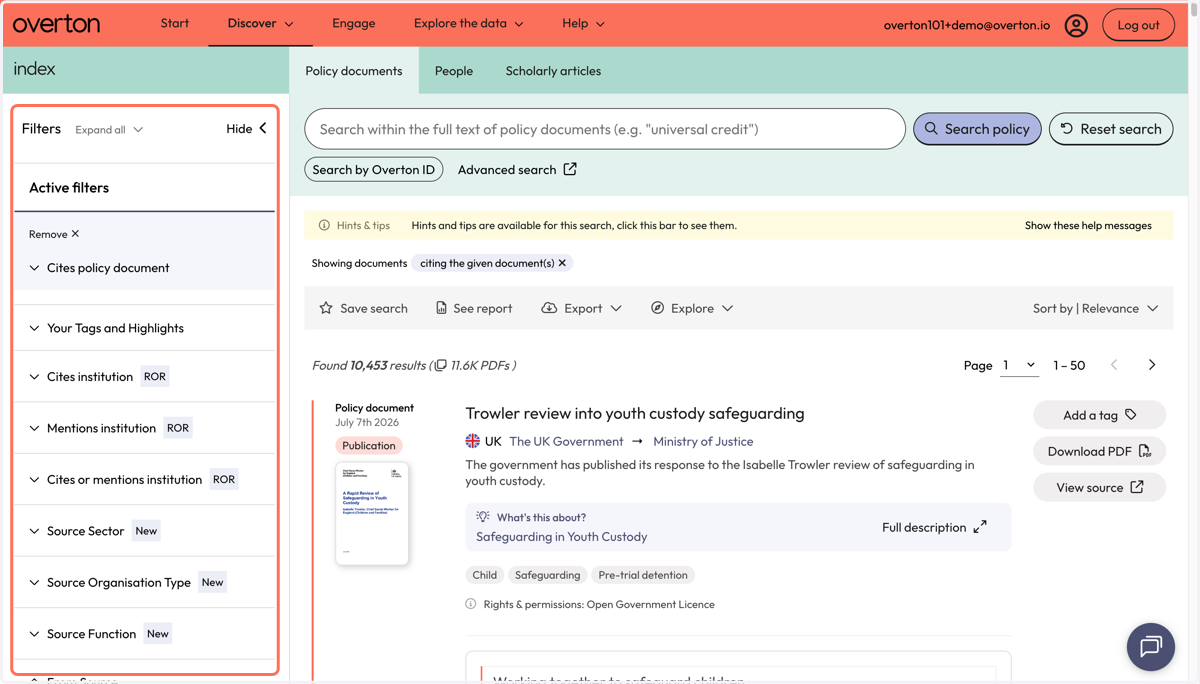
Task: Open the Start menu item
Action: (175, 23)
